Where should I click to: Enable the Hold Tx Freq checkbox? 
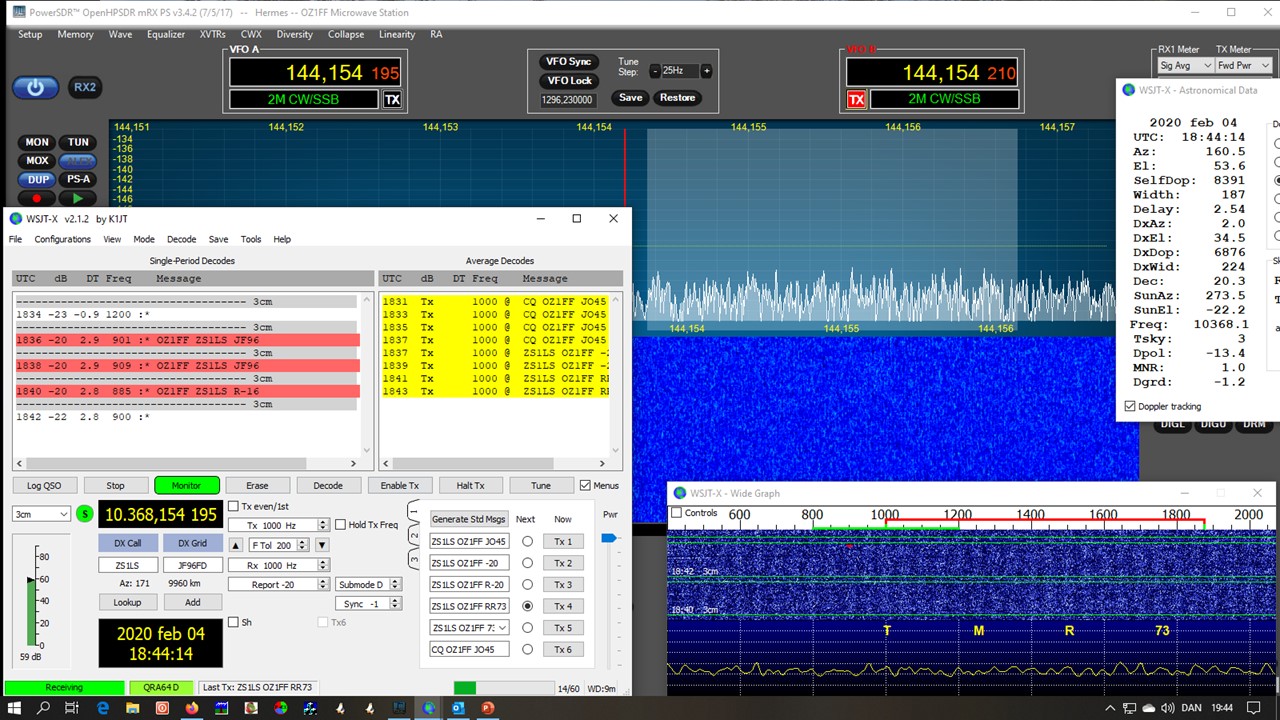(x=341, y=525)
